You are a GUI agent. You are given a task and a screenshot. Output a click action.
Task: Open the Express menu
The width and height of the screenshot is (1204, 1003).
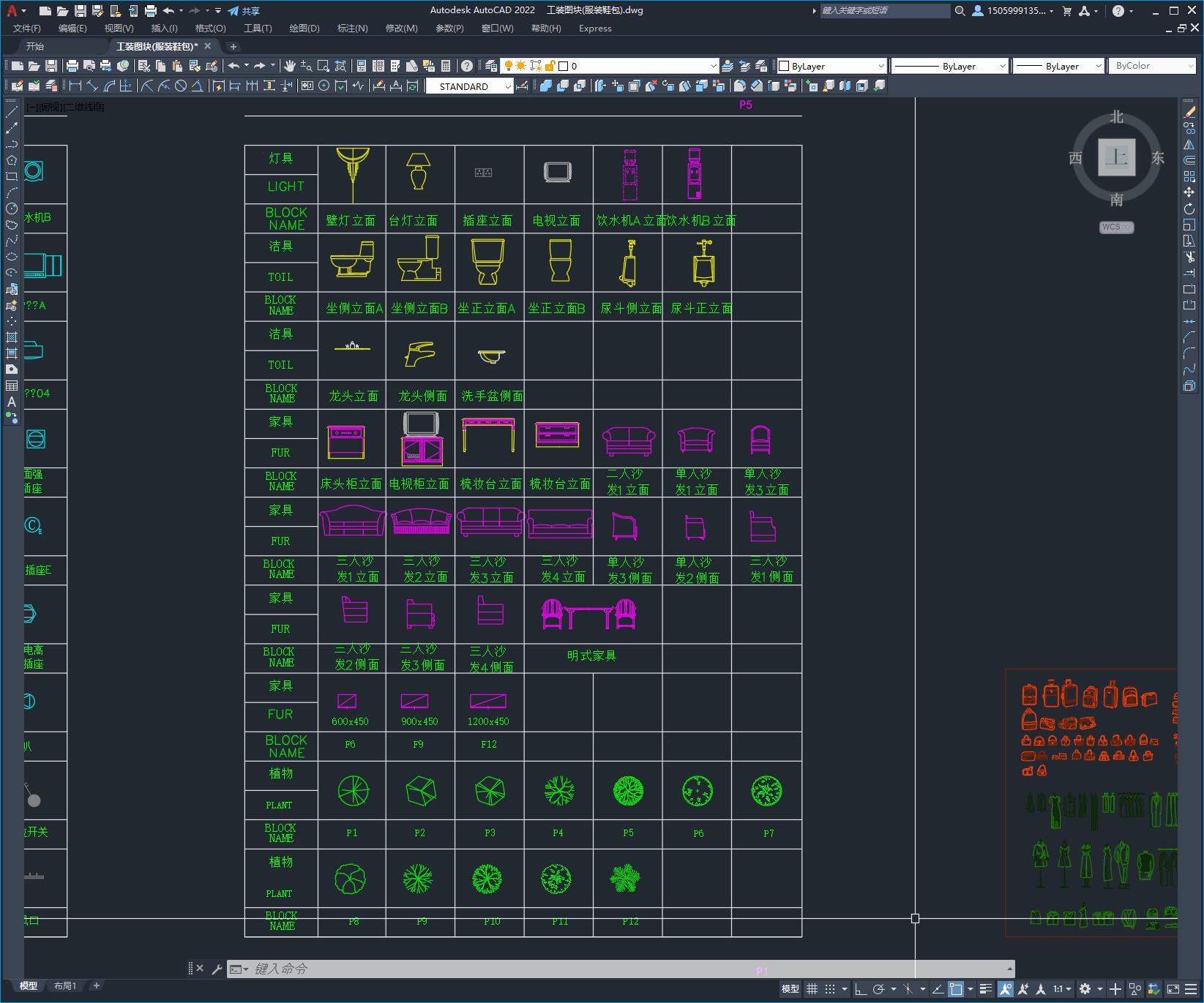595,29
